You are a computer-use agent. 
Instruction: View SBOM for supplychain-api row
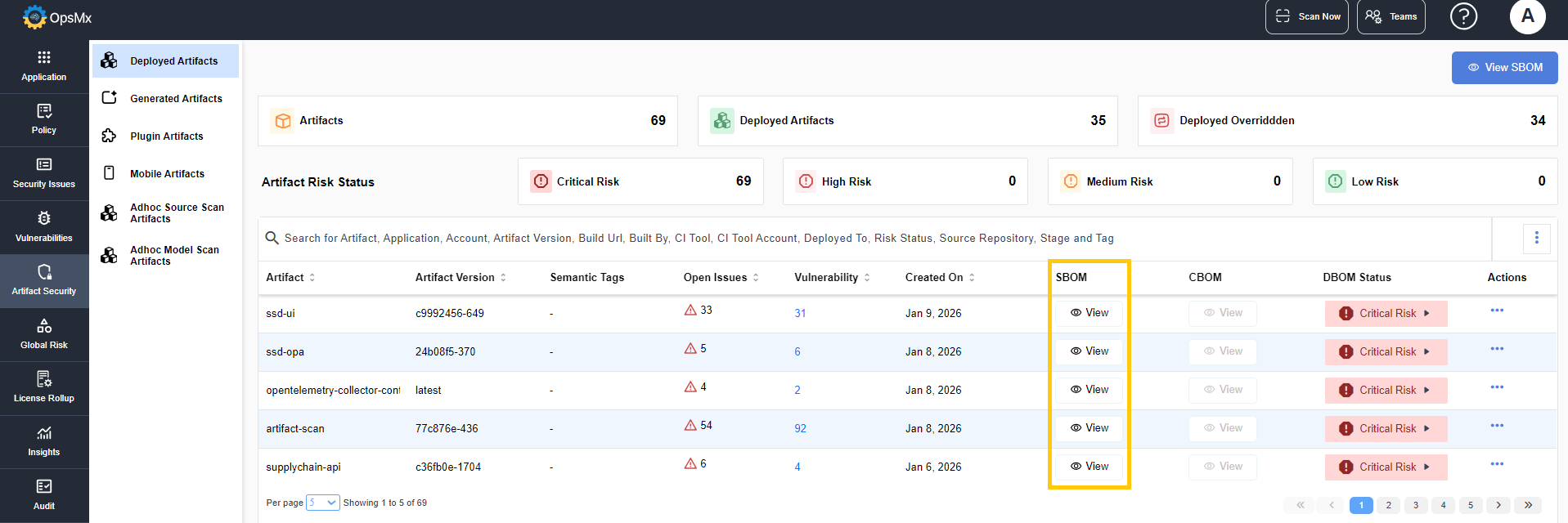[1090, 467]
